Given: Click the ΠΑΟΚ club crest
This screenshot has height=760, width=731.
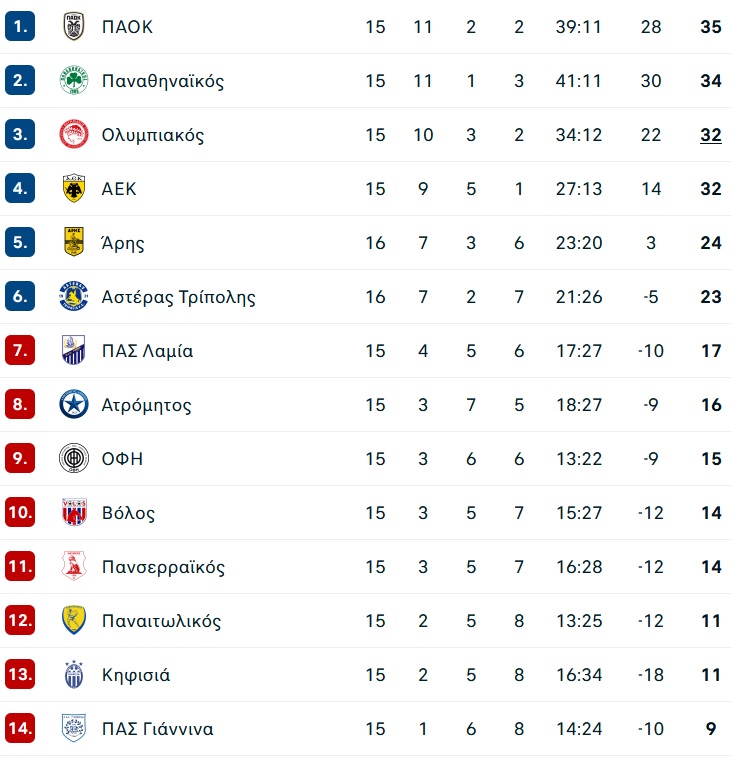Looking at the screenshot, I should [74, 27].
